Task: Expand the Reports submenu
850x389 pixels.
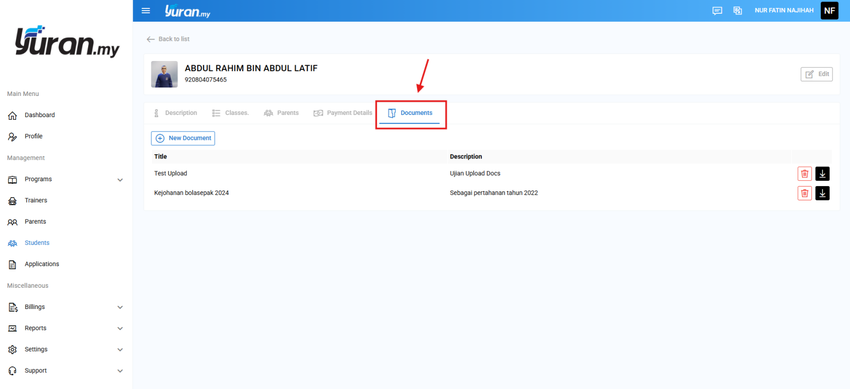Action: pyautogui.click(x=120, y=328)
